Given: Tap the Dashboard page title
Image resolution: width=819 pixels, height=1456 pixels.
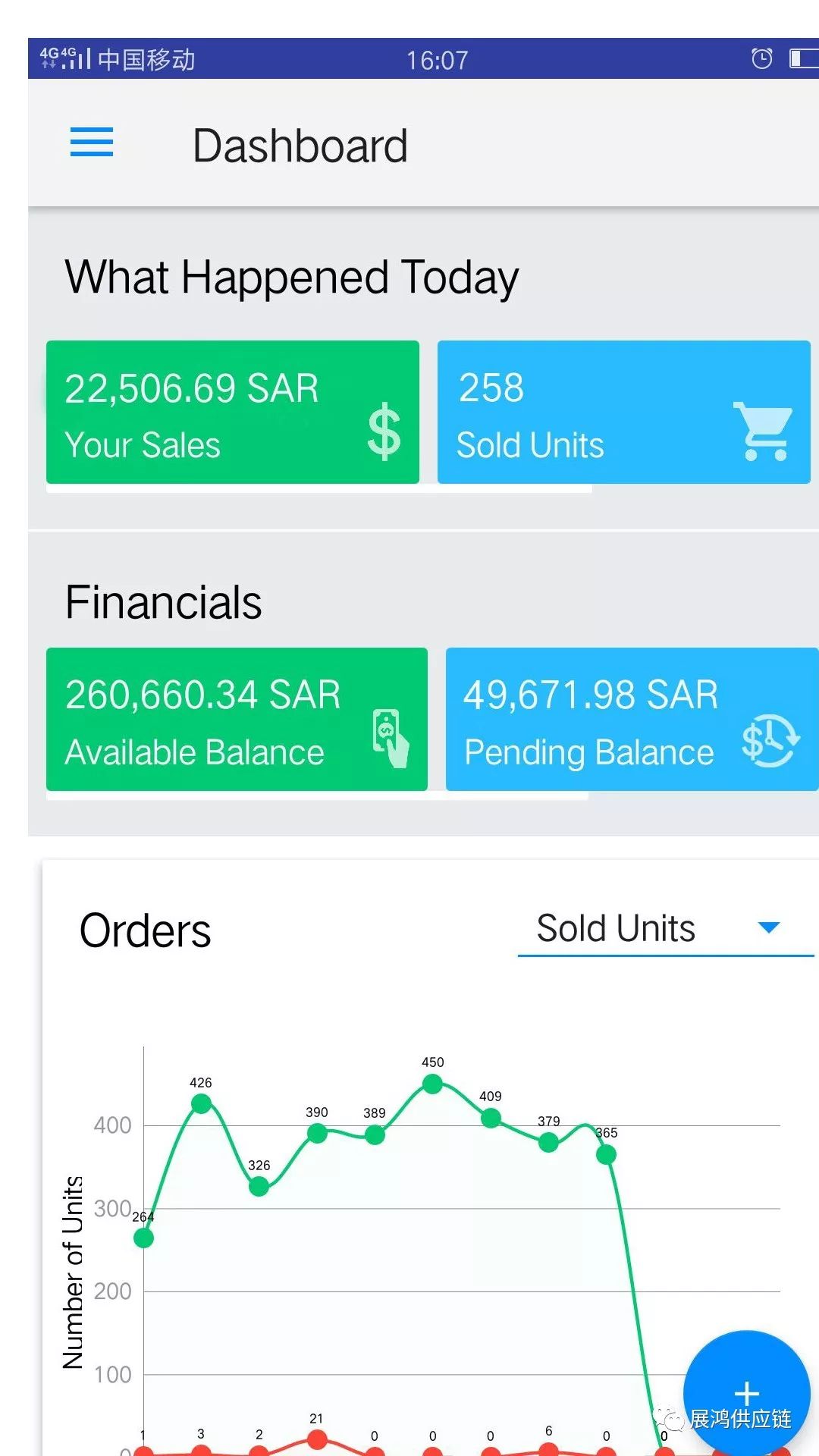Looking at the screenshot, I should [x=300, y=146].
